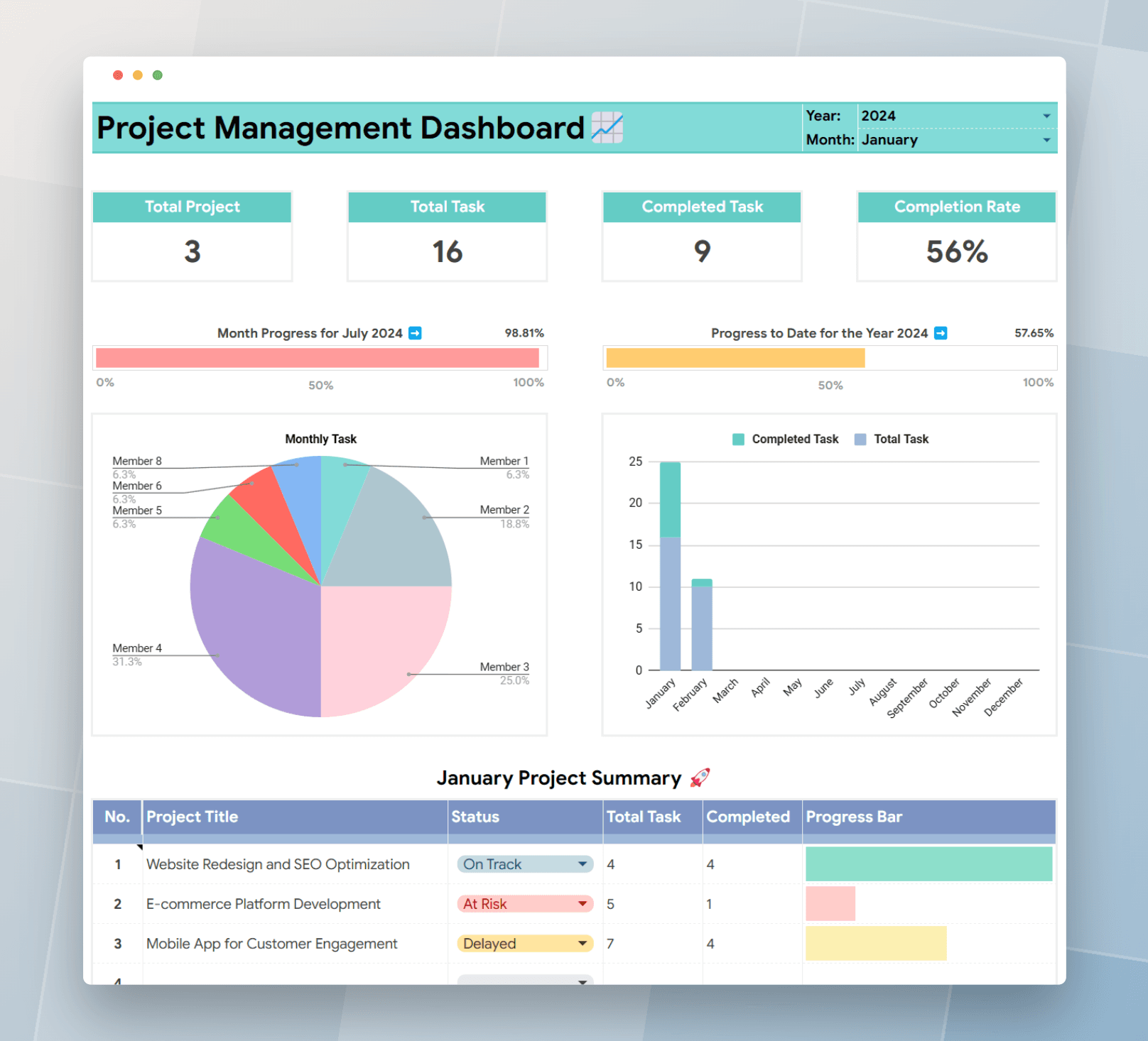Click the Status column header
This screenshot has height=1041, width=1148.
tap(525, 817)
